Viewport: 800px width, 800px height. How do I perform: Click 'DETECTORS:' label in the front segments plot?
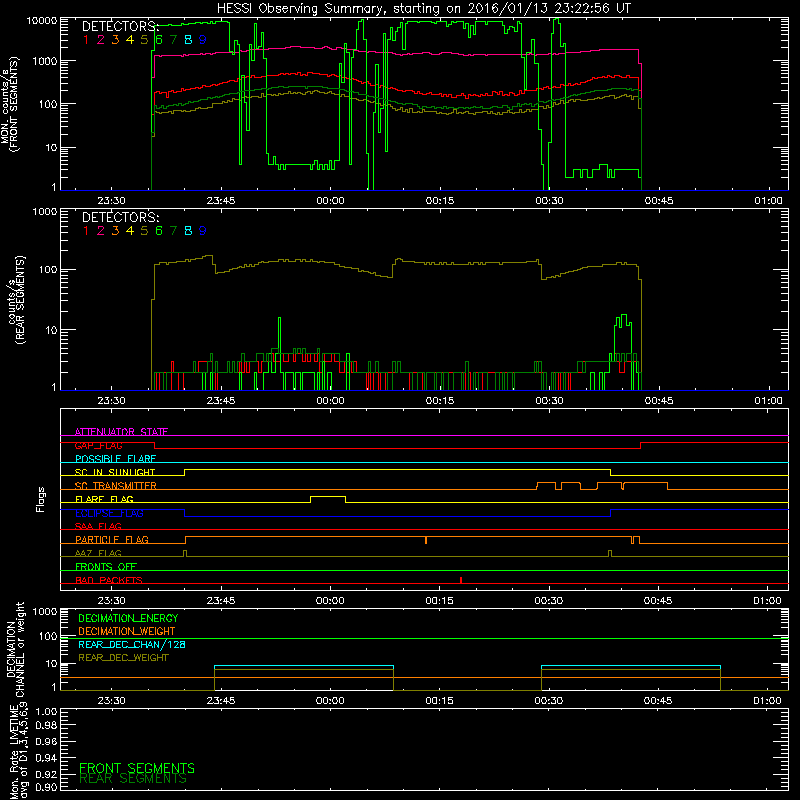(120, 27)
